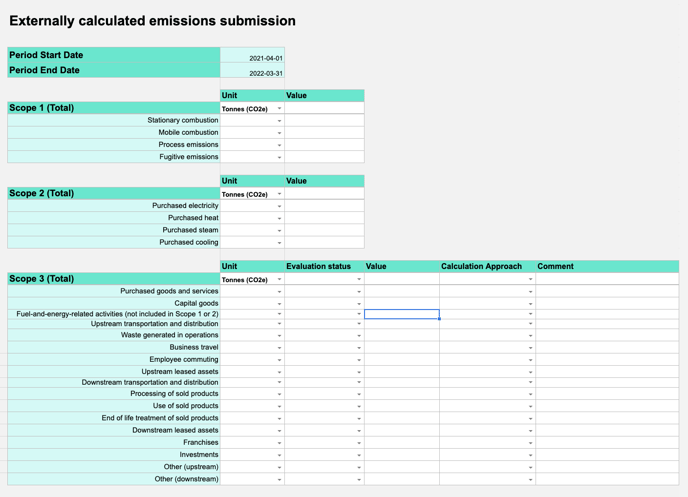
Task: Select the Other (upstream) row label
Action: (114, 467)
